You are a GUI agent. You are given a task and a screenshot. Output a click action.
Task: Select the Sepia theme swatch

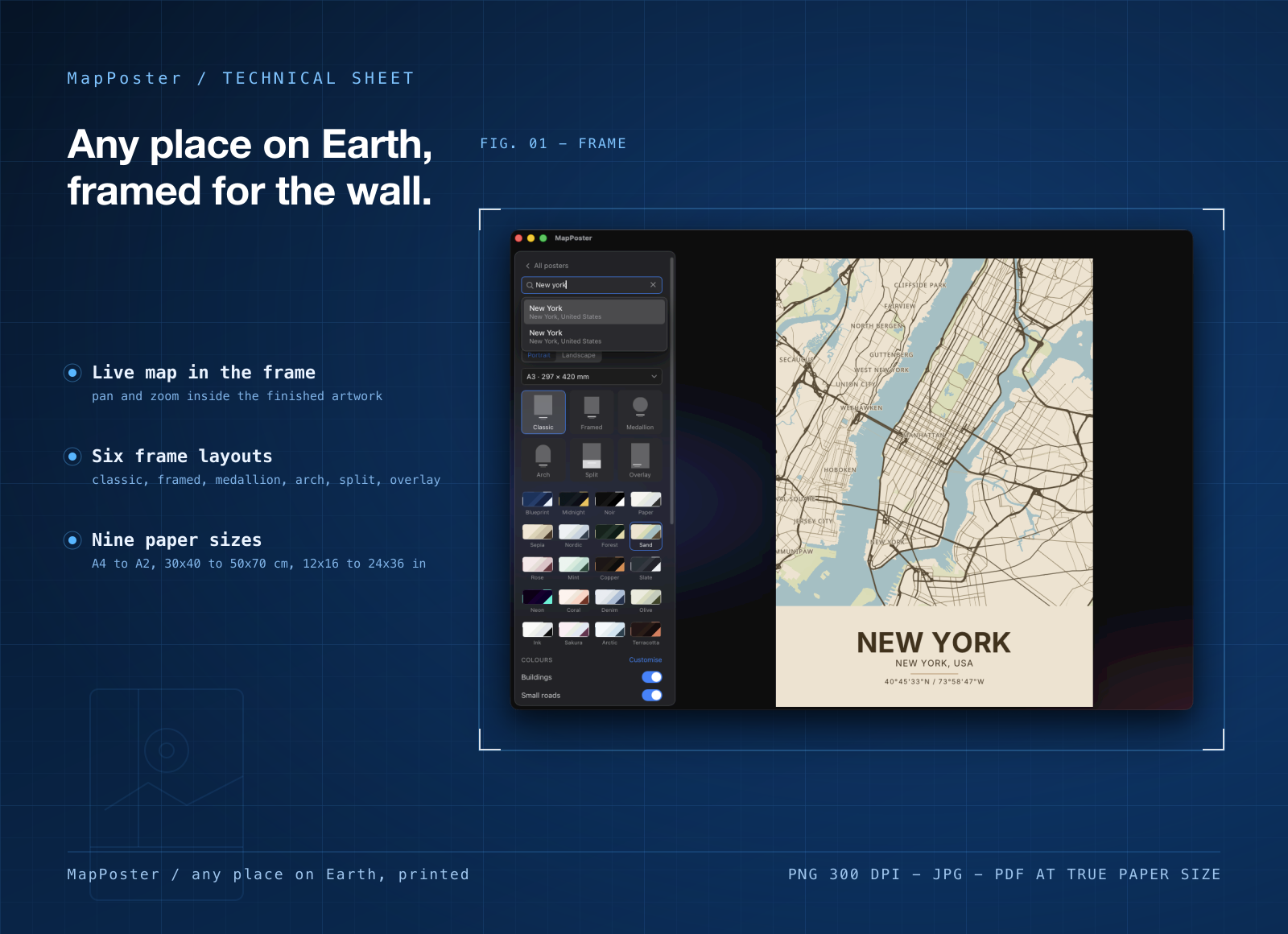coord(537,536)
